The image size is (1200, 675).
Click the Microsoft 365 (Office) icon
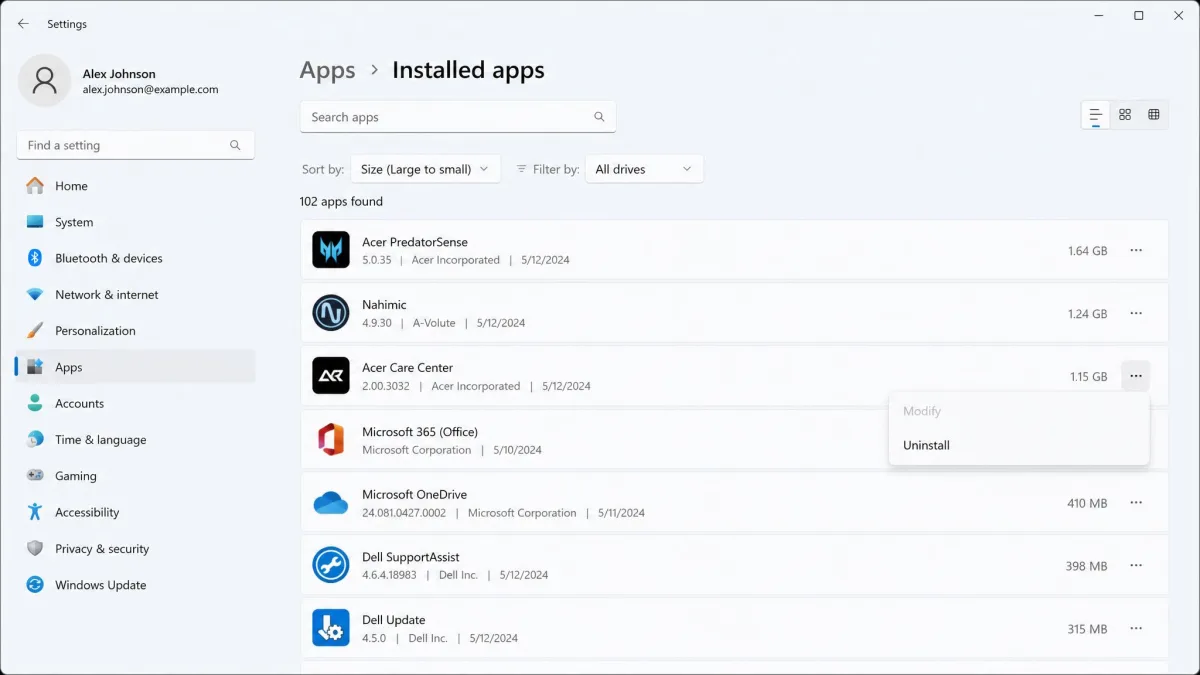tap(331, 440)
